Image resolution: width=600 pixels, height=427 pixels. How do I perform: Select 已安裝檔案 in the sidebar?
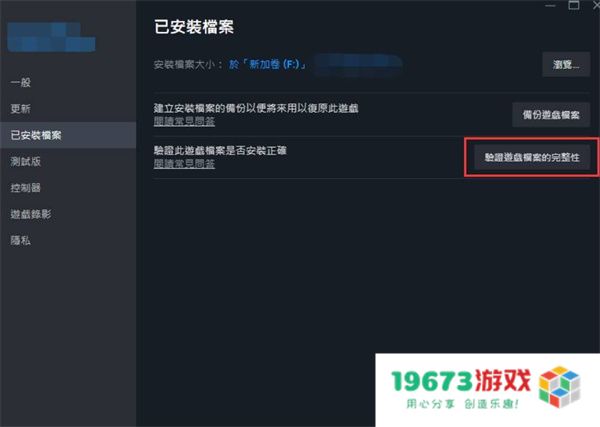point(68,135)
